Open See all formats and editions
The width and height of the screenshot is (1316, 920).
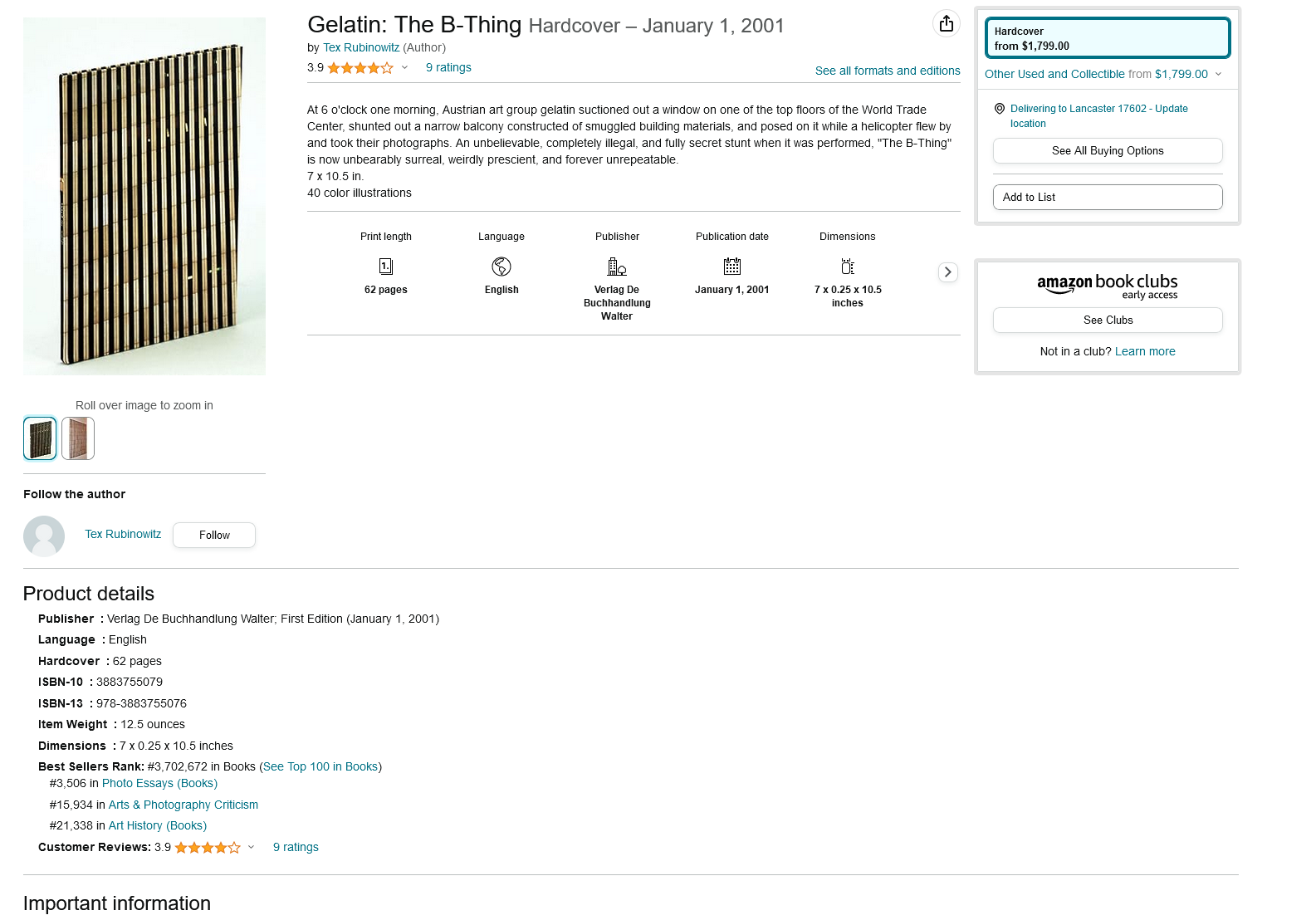[888, 71]
